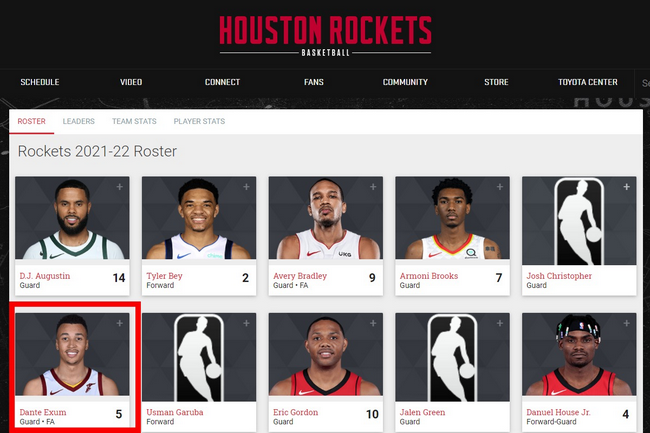Click Dante Exum's headshot photo
This screenshot has height=433, width=650.
[72, 354]
